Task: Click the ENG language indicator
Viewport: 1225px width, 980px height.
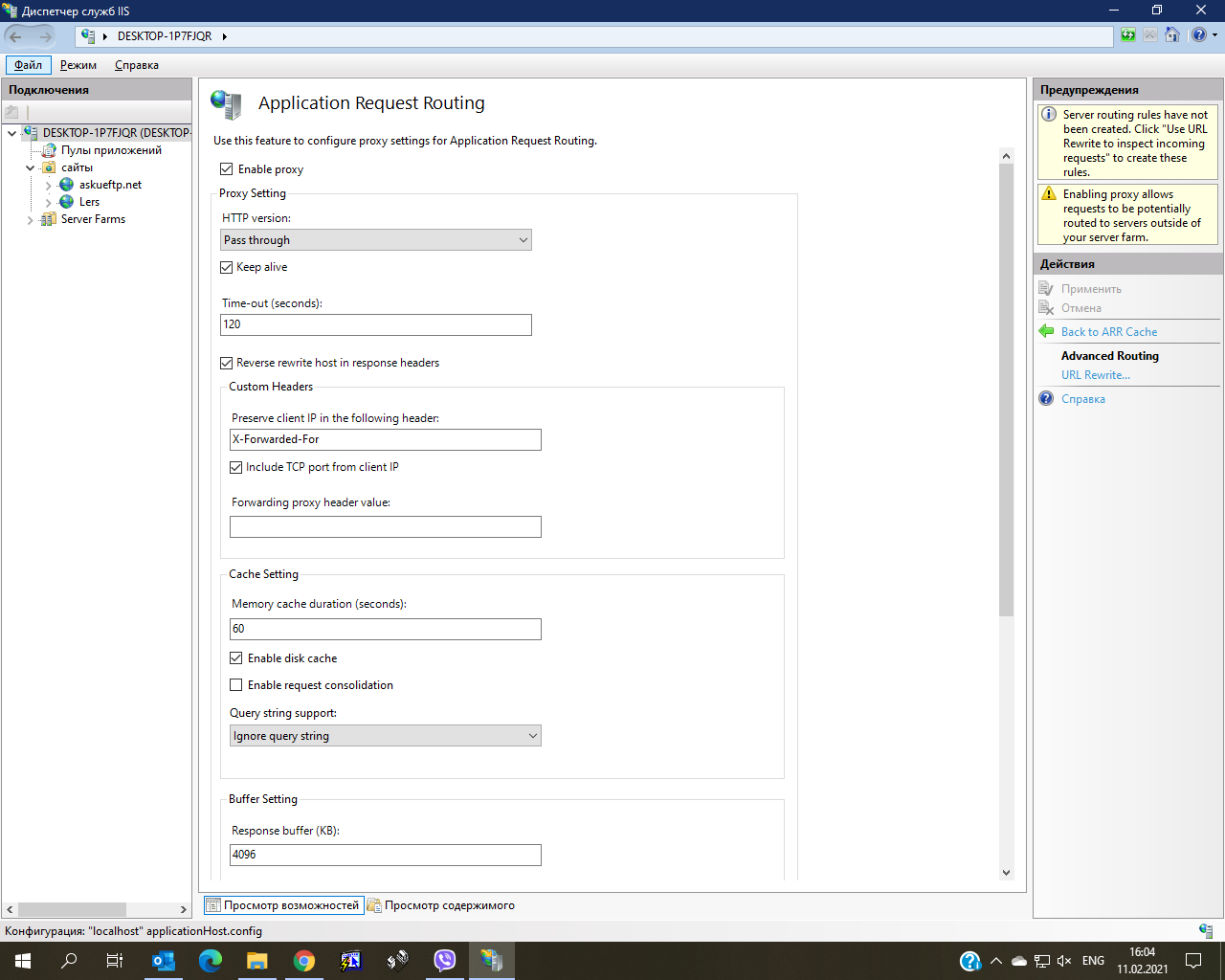Action: pyautogui.click(x=1093, y=961)
